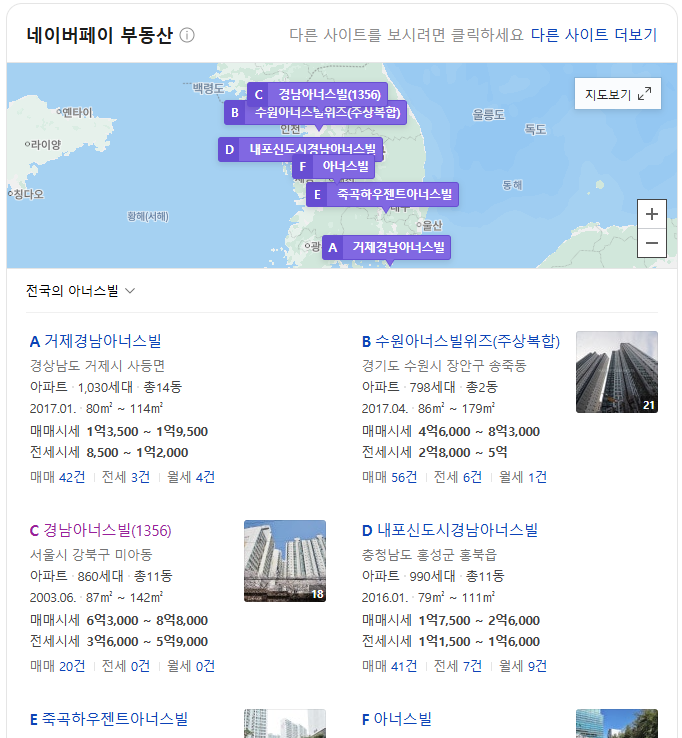Click 전세 0건 for 경남아너스빌(1356)
The image size is (682, 738).
[x=126, y=666]
